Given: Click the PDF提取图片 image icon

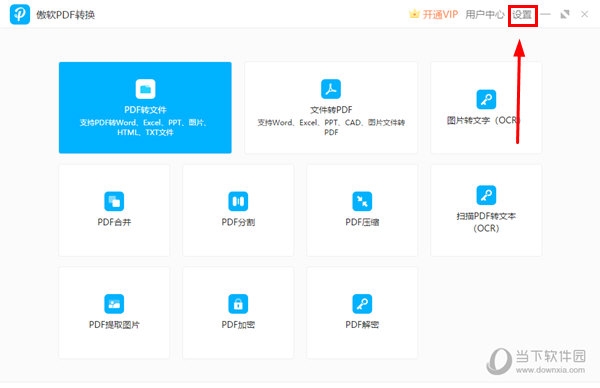Looking at the screenshot, I should tap(114, 303).
